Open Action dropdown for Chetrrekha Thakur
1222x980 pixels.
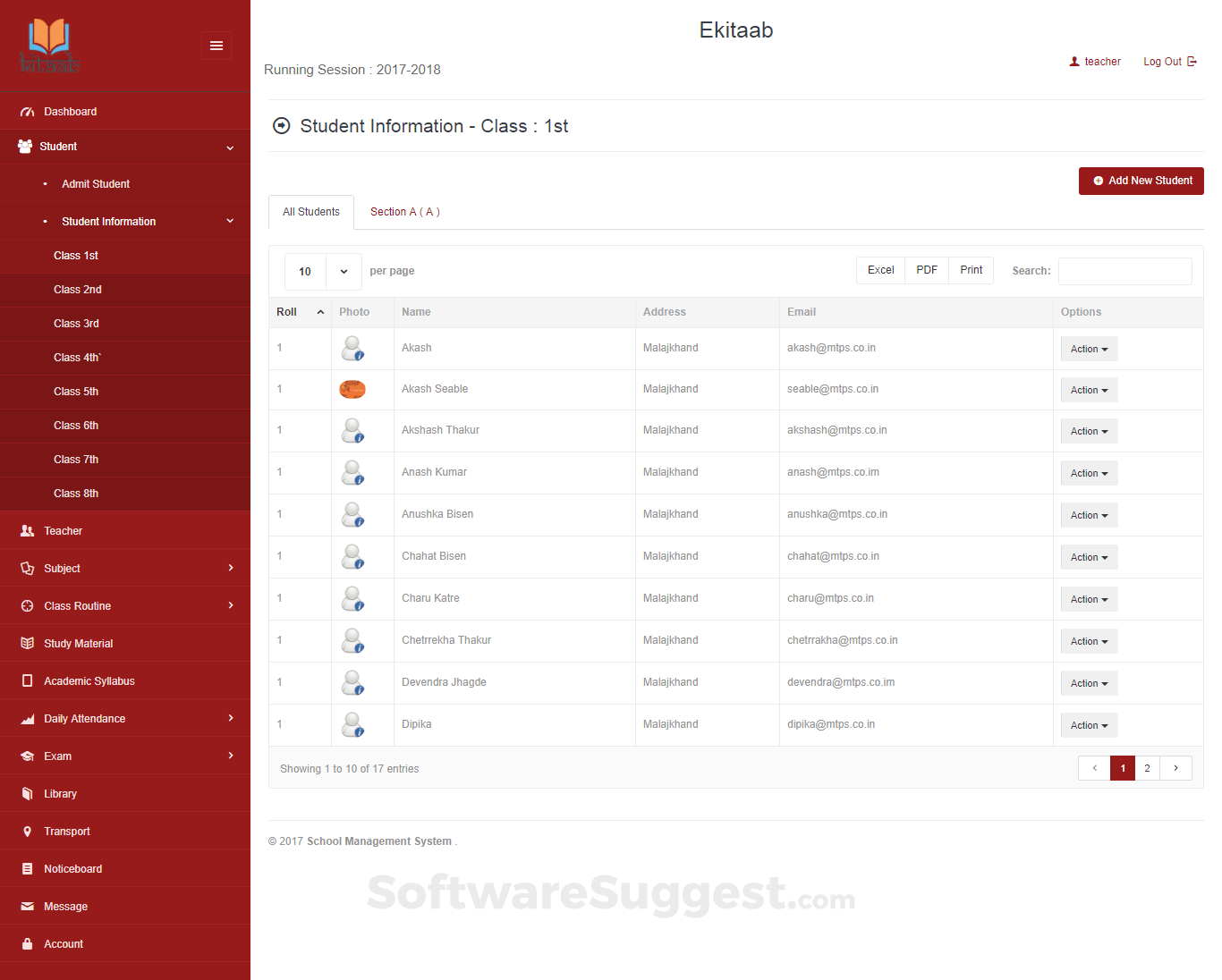tap(1089, 641)
